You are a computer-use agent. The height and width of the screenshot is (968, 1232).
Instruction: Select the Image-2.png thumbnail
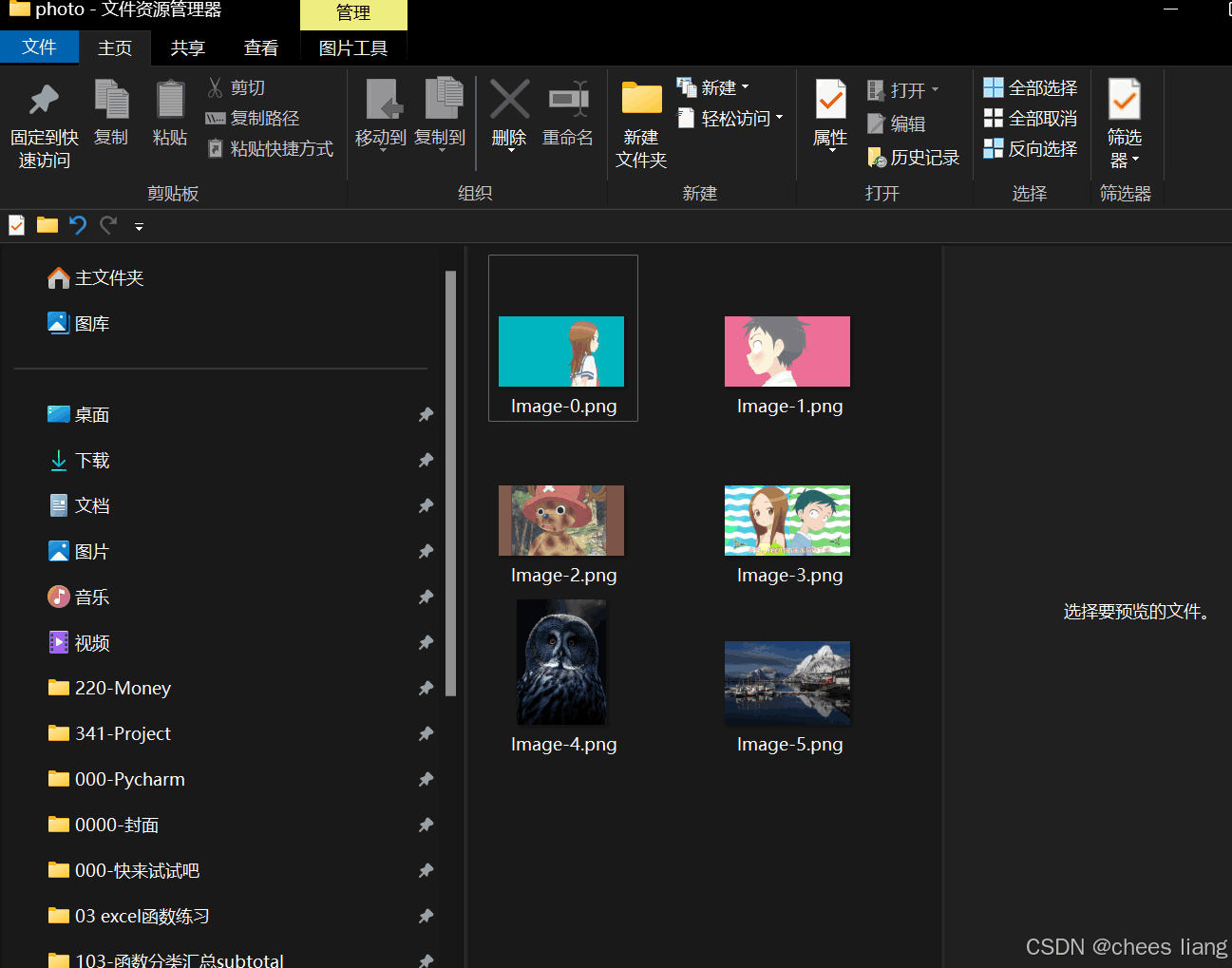click(x=561, y=521)
